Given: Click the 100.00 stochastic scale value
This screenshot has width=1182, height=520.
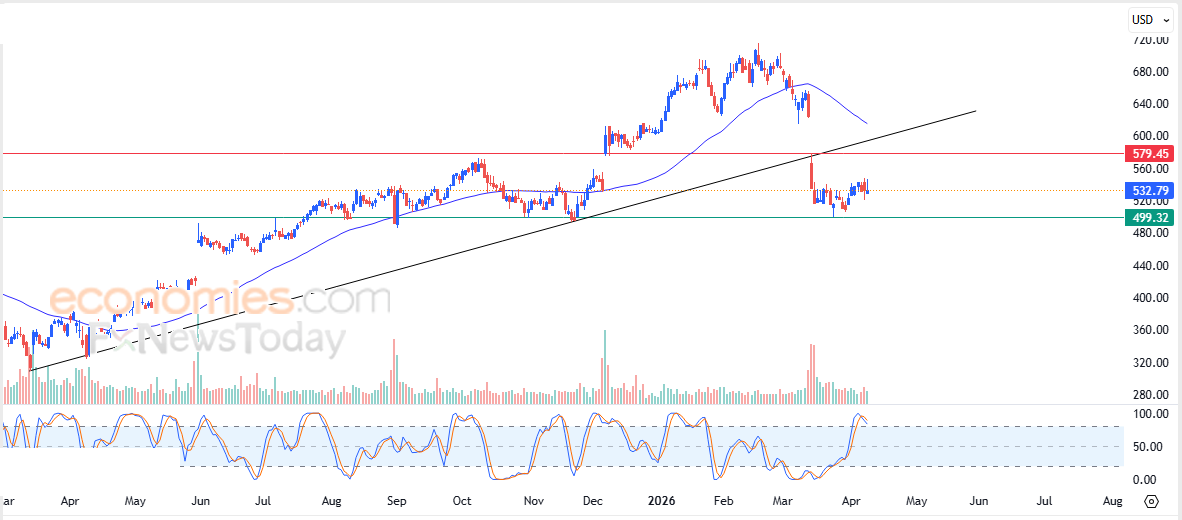Looking at the screenshot, I should click(x=1151, y=414).
